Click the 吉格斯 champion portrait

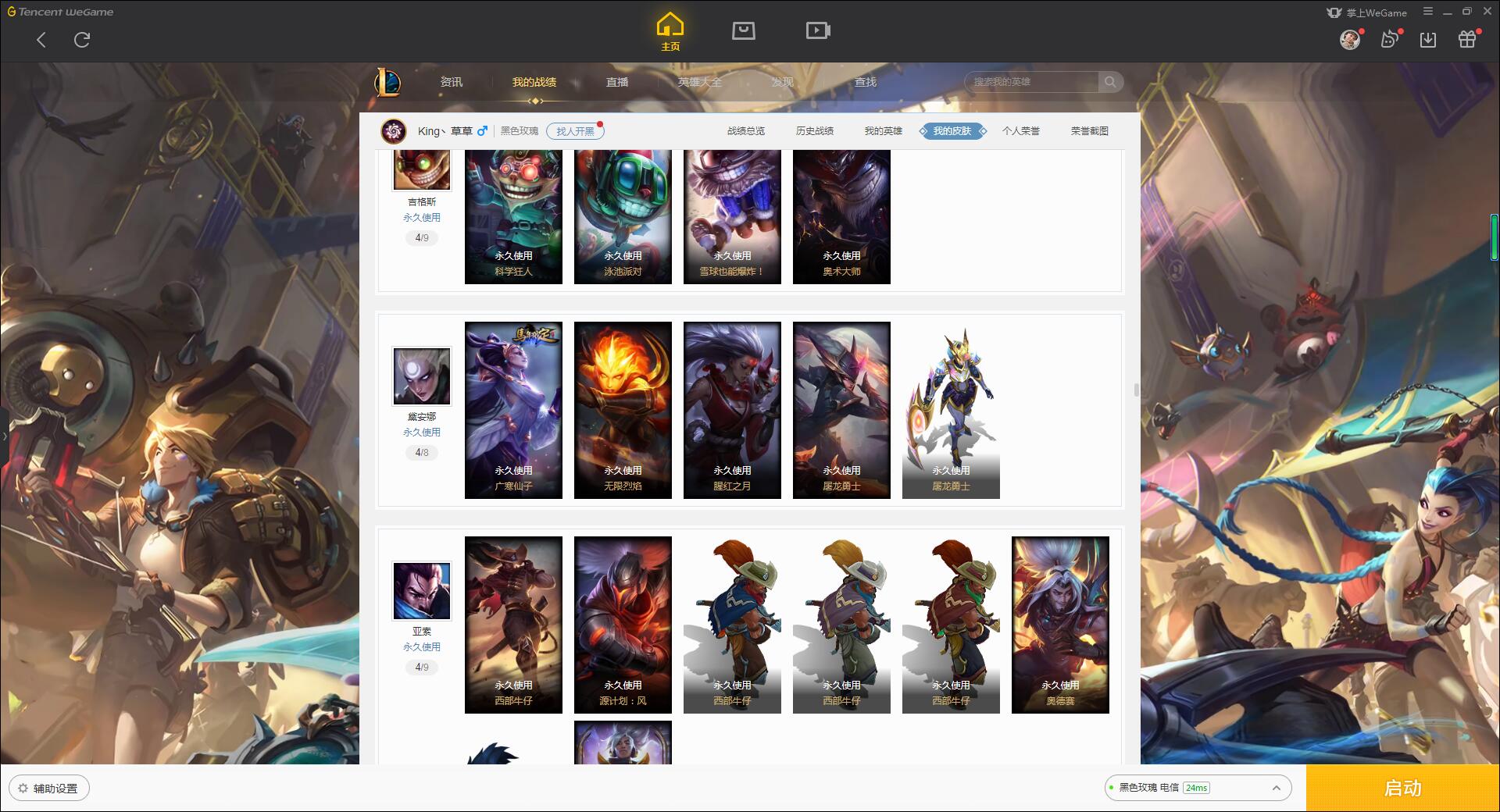[422, 169]
